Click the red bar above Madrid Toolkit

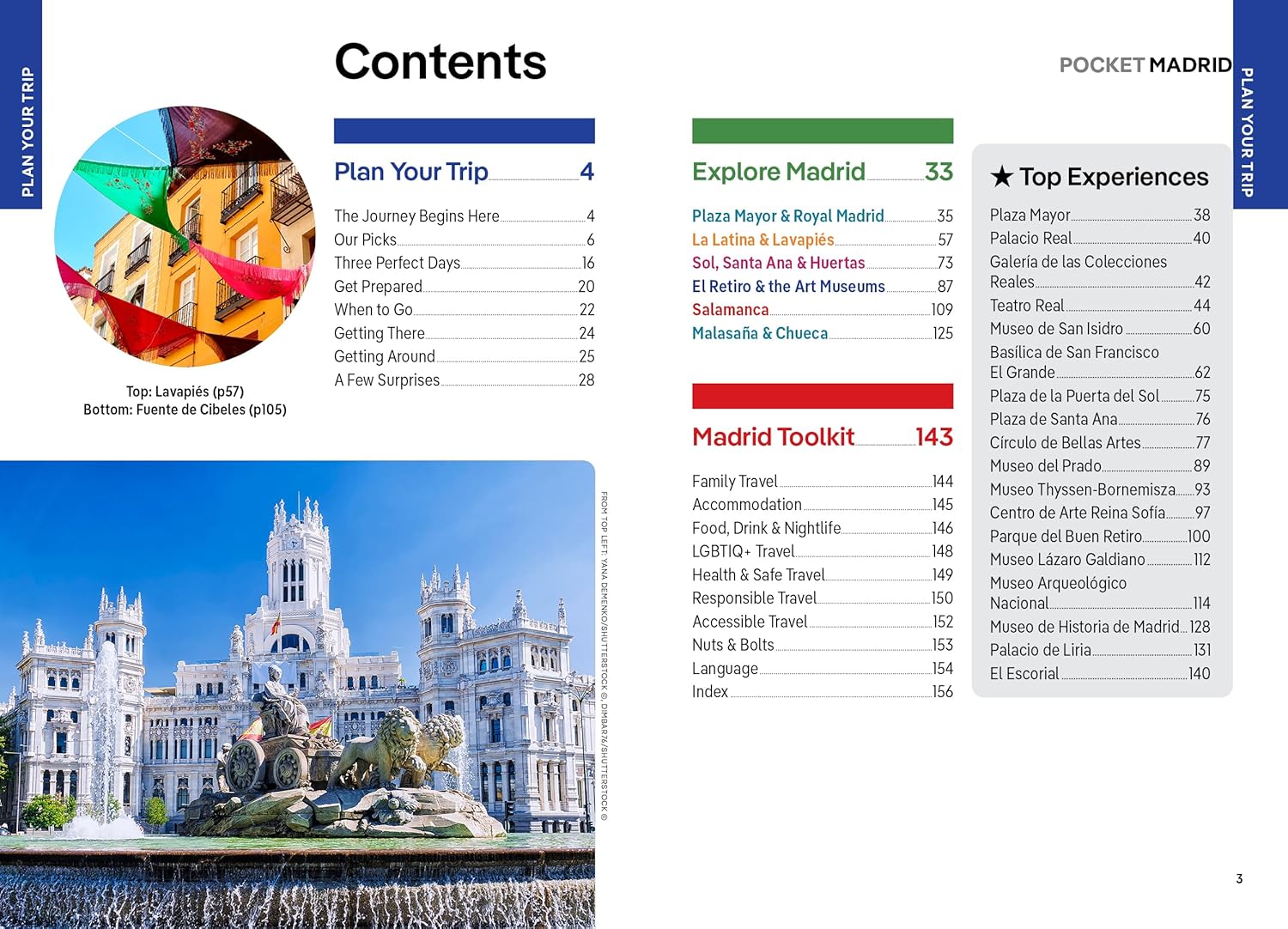click(x=822, y=396)
